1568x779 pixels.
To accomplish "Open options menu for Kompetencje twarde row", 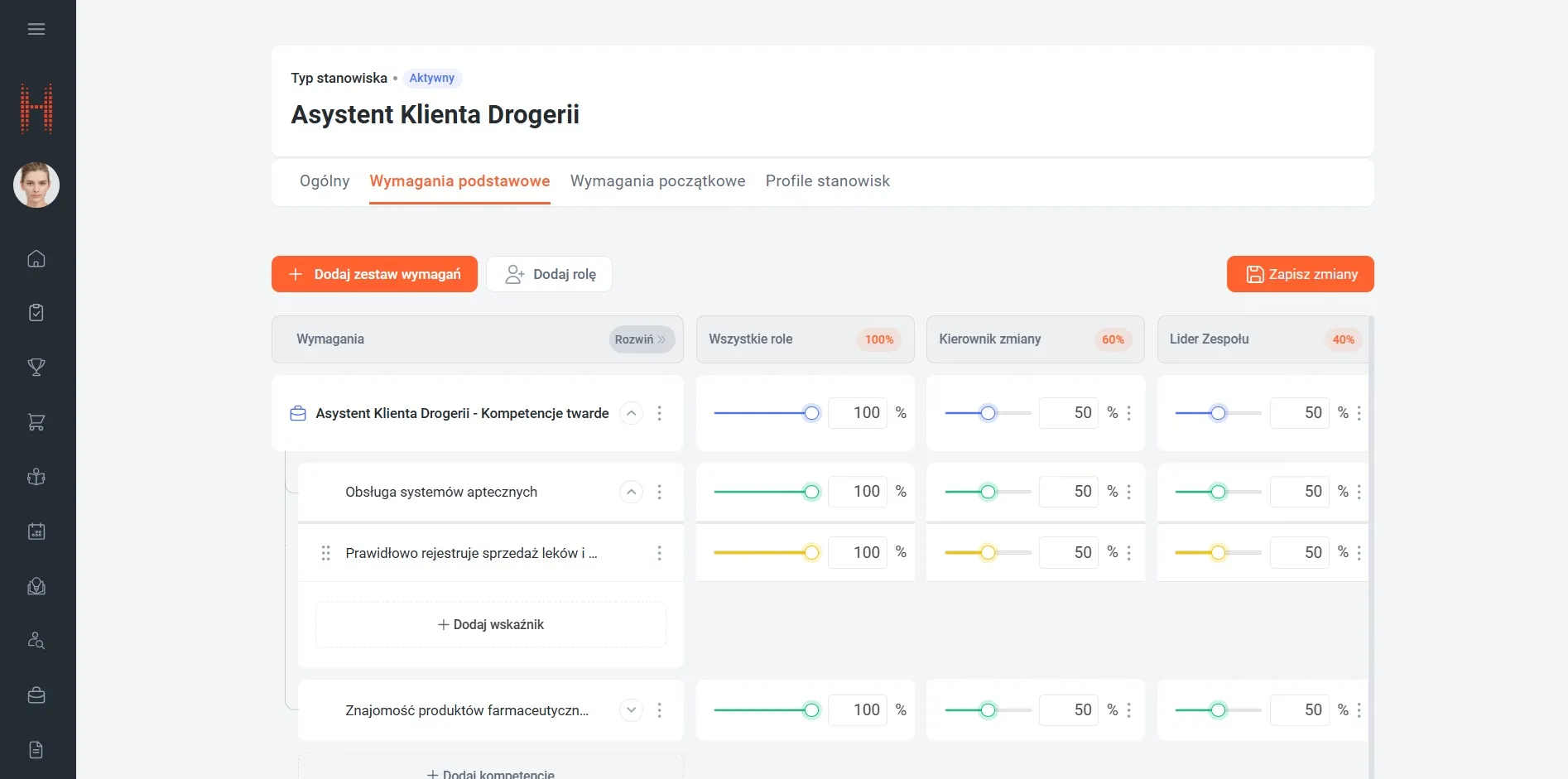I will tap(660, 413).
